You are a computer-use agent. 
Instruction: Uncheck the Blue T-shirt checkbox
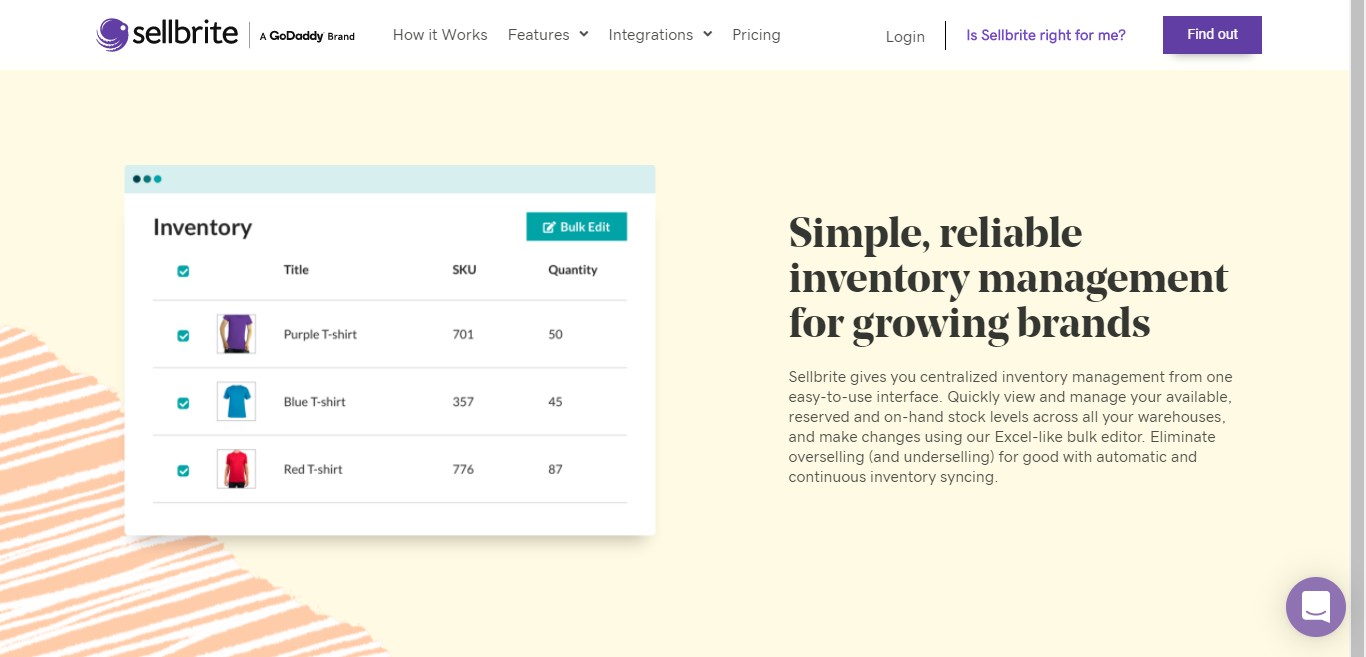(183, 403)
